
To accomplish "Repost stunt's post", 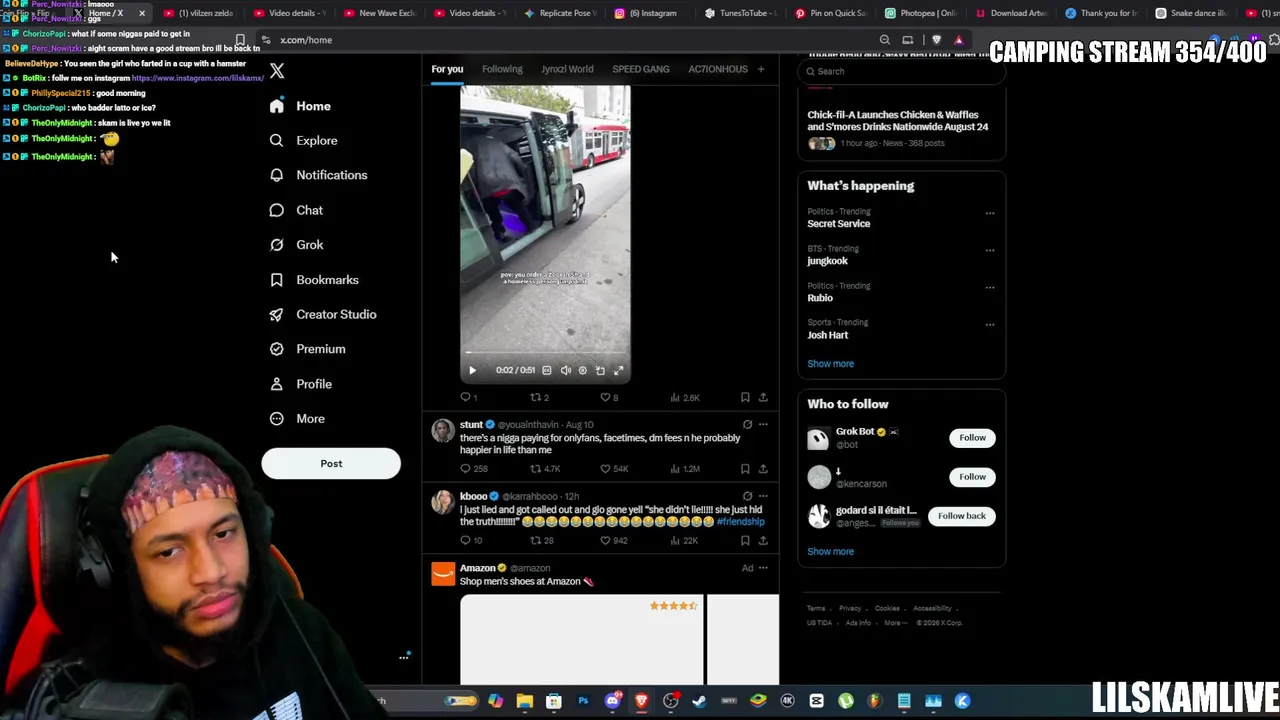I will coord(545,469).
